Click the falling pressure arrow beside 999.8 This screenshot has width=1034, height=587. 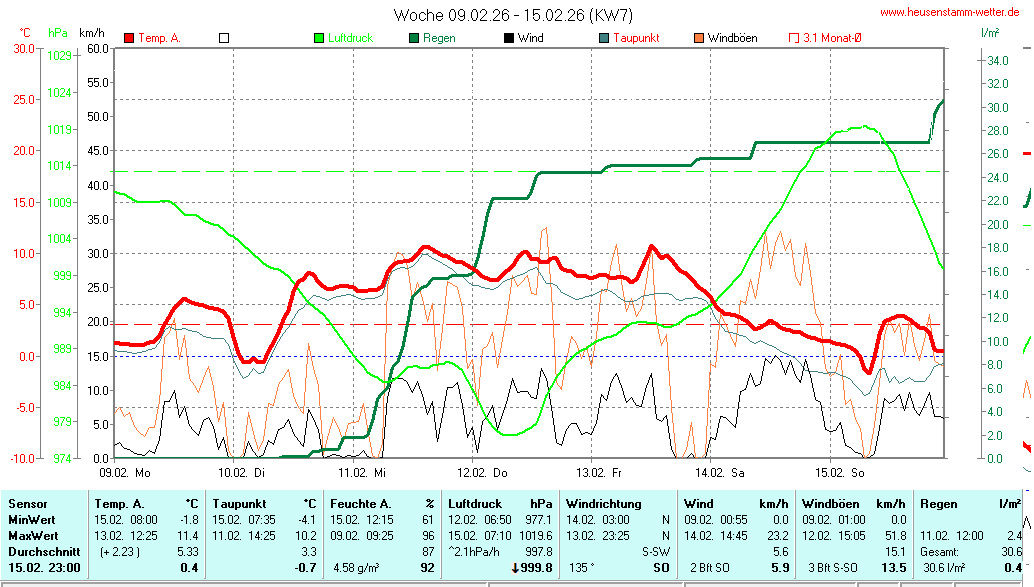tap(515, 568)
